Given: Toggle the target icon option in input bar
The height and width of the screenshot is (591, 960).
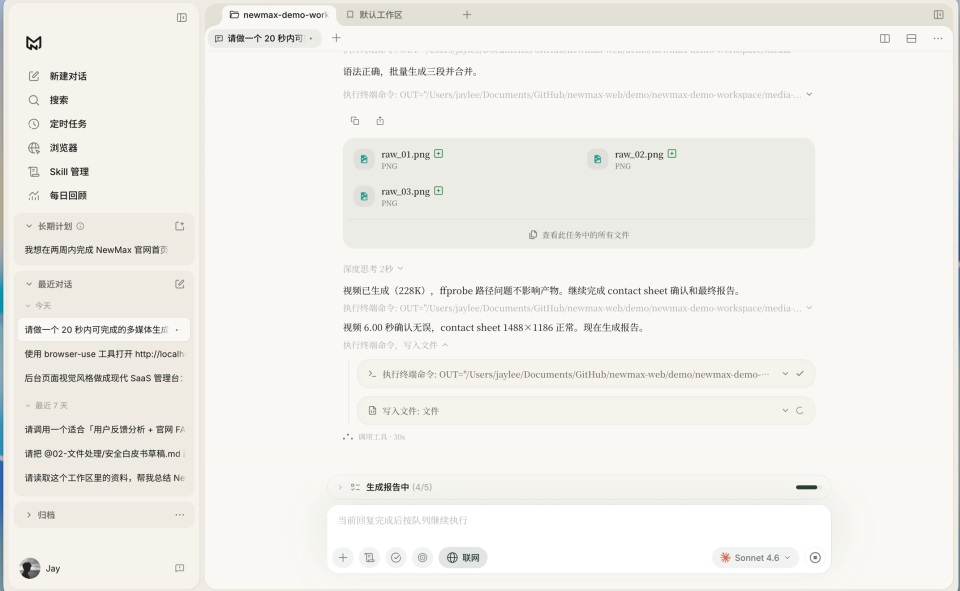Looking at the screenshot, I should pyautogui.click(x=422, y=557).
